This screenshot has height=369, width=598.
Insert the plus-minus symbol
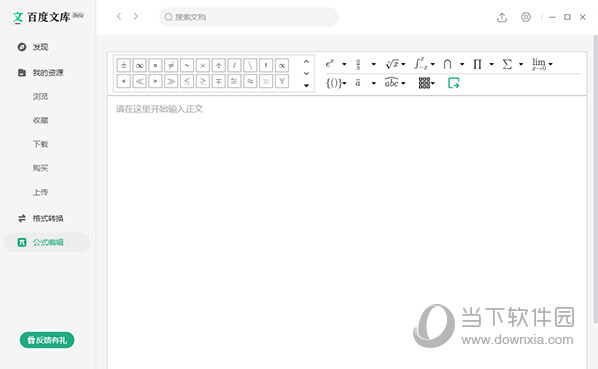tap(124, 66)
